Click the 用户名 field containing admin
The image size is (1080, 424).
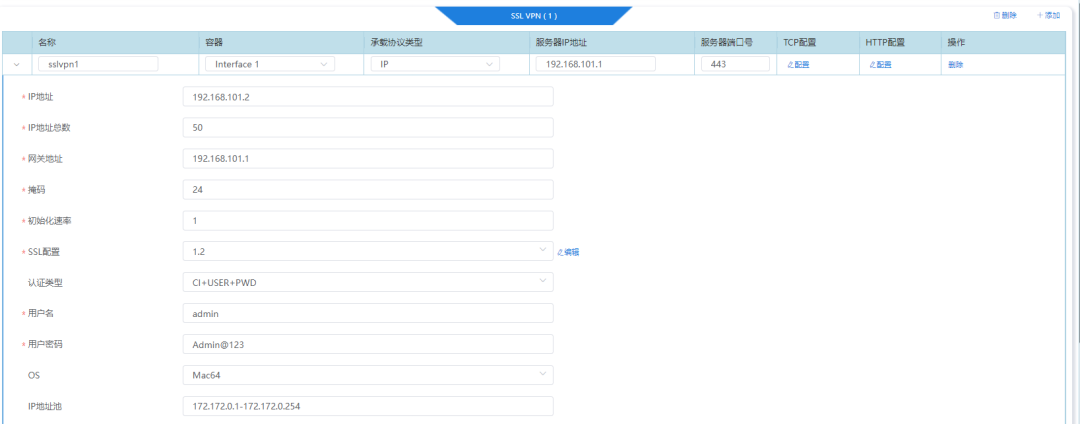367,313
